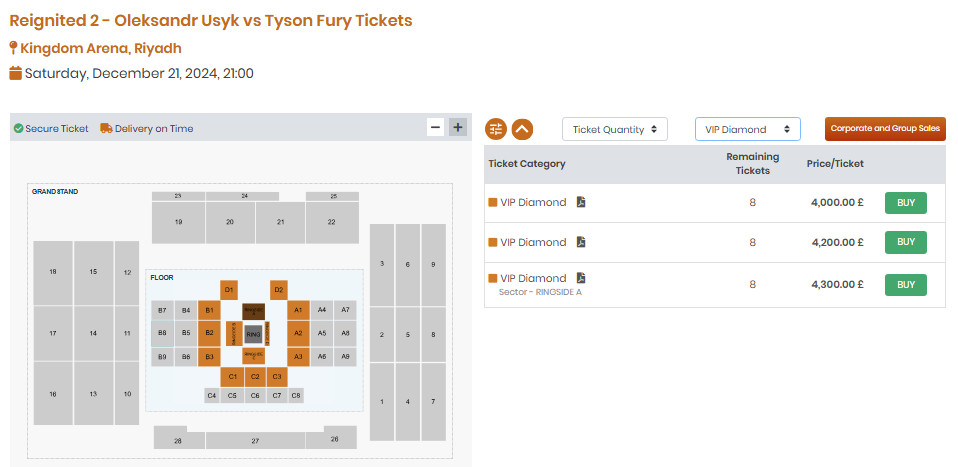The width and height of the screenshot is (958, 467).
Task: Open PDF icon for 4,200.00 £ ticket
Action: pos(581,242)
